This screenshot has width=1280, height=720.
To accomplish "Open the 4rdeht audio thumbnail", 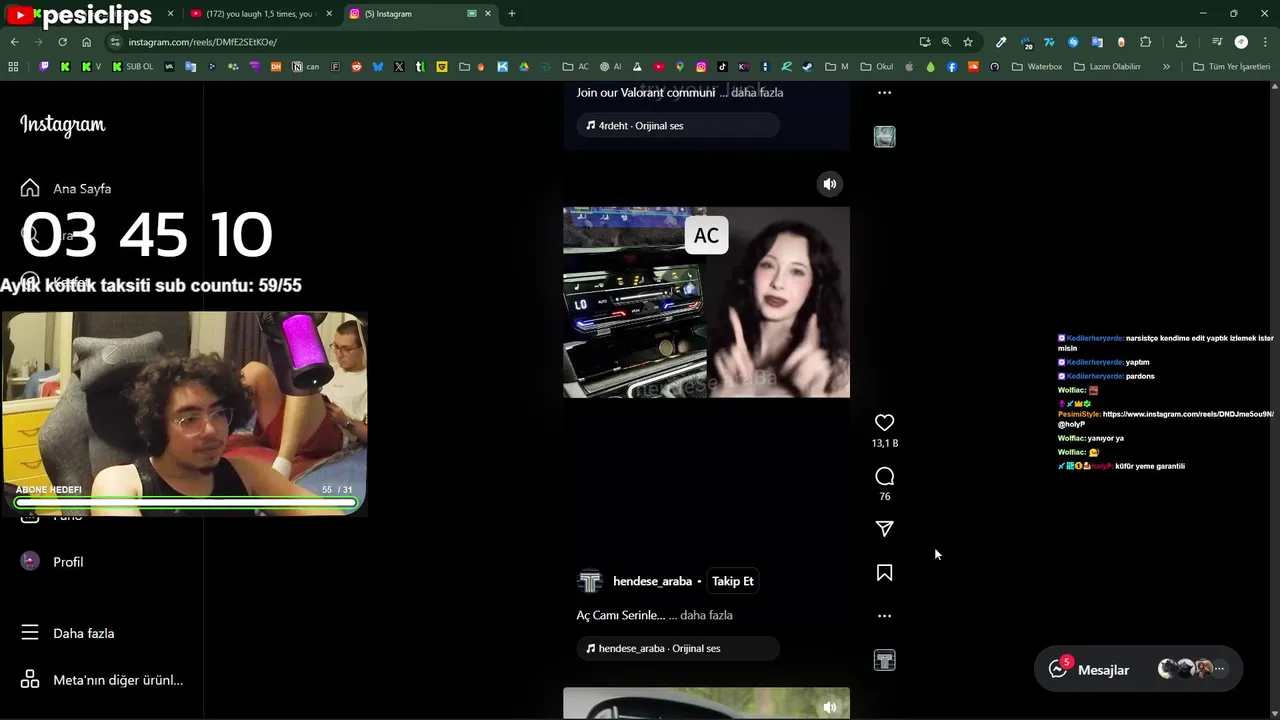I will pos(884,137).
